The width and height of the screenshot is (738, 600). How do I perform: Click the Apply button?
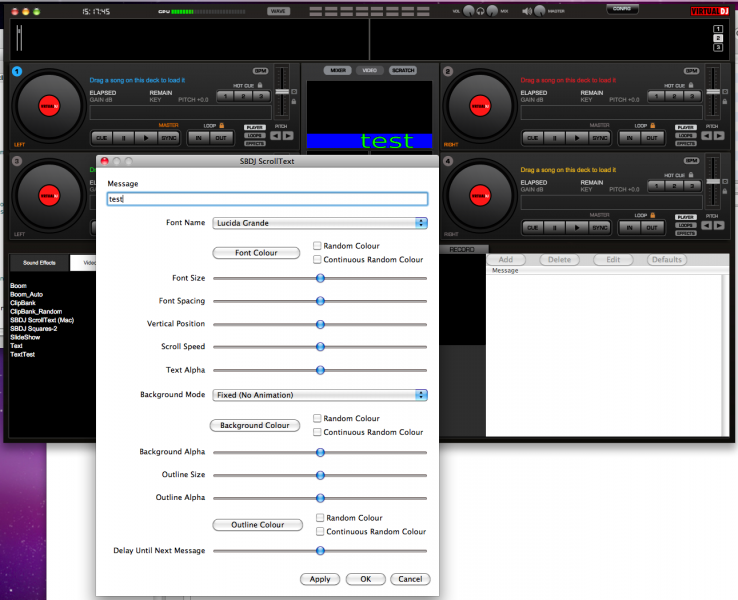(x=320, y=579)
